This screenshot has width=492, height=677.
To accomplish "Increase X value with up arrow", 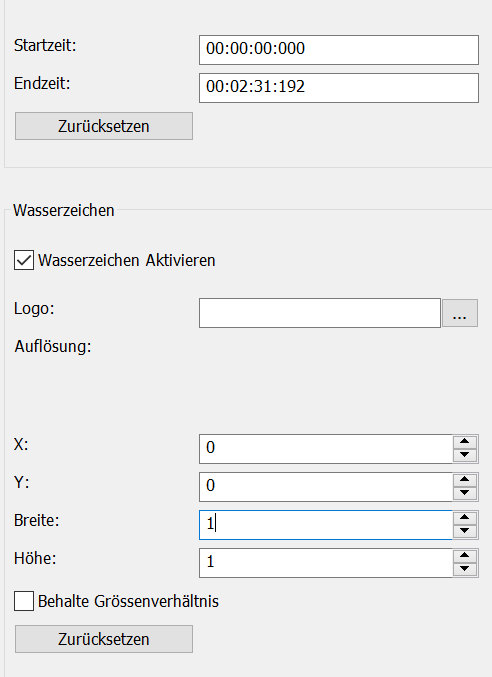I will click(x=465, y=442).
